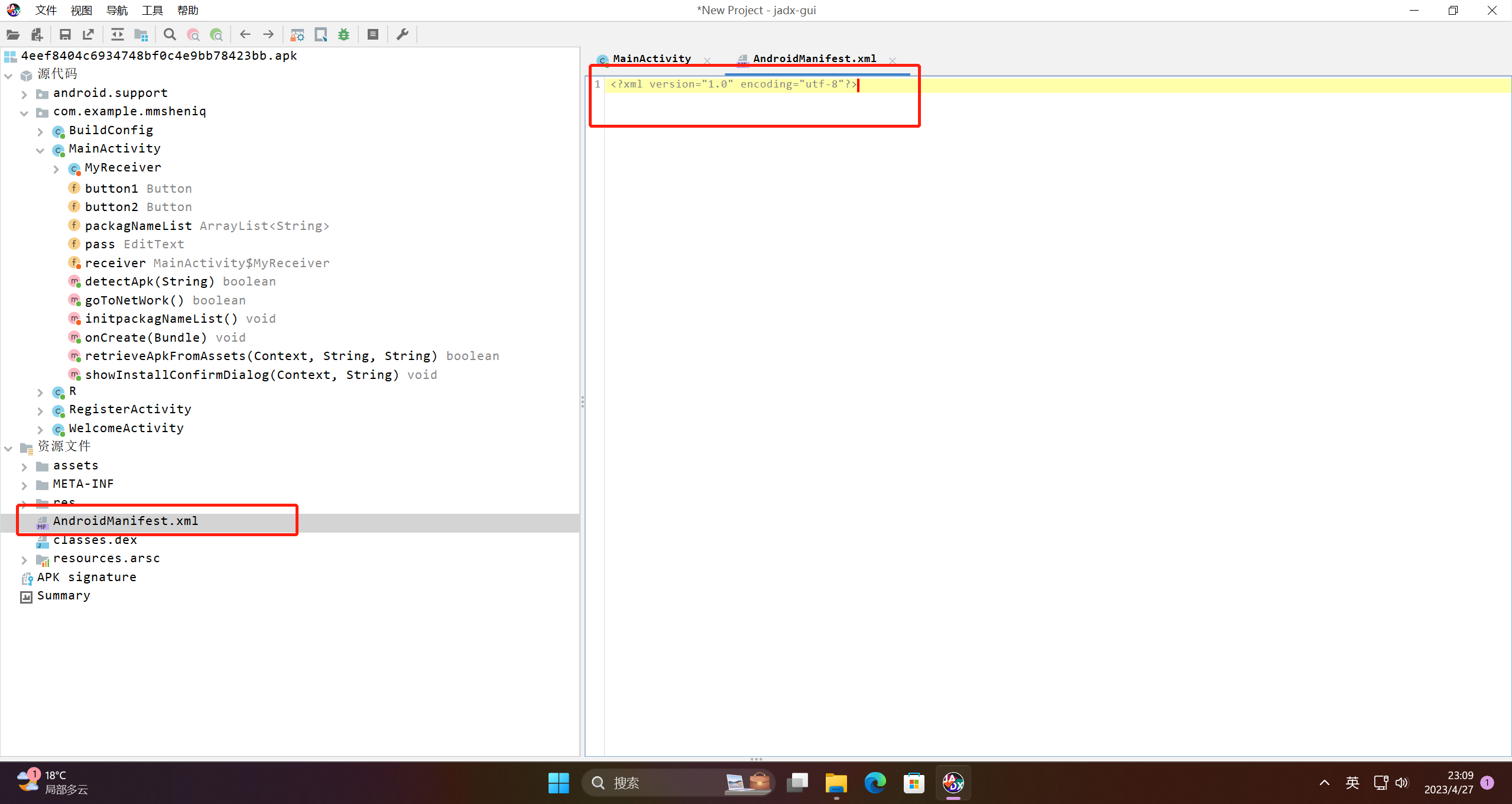Image resolution: width=1512 pixels, height=804 pixels.
Task: Toggle flatten packages view icon
Action: coord(141,34)
